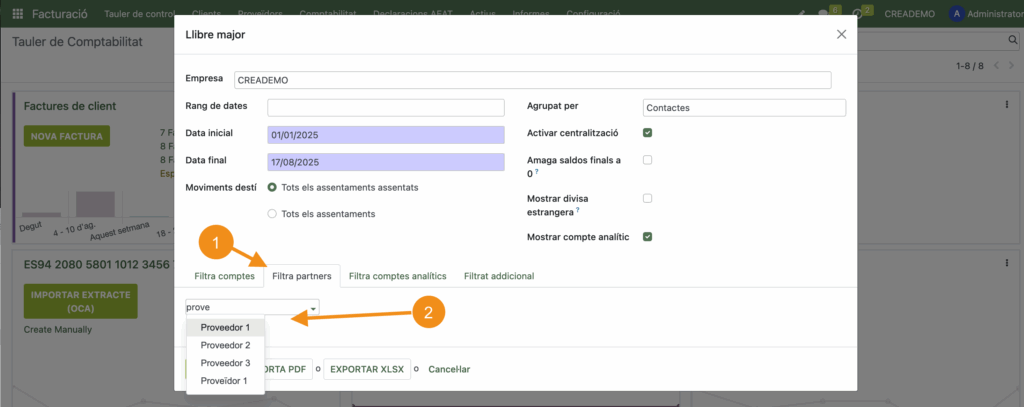1024x407 pixels.
Task: Toggle the Activar centralització checkbox
Action: tap(648, 133)
